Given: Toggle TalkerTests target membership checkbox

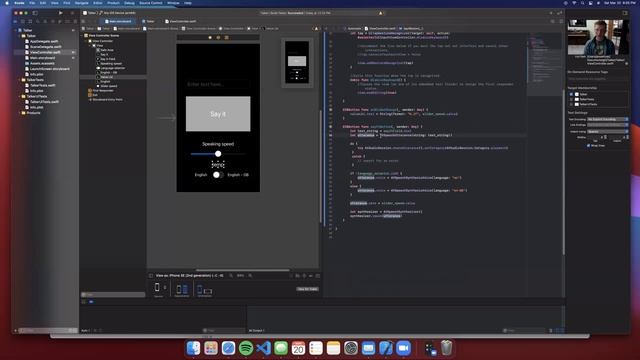Looking at the screenshot, I should [x=571, y=99].
